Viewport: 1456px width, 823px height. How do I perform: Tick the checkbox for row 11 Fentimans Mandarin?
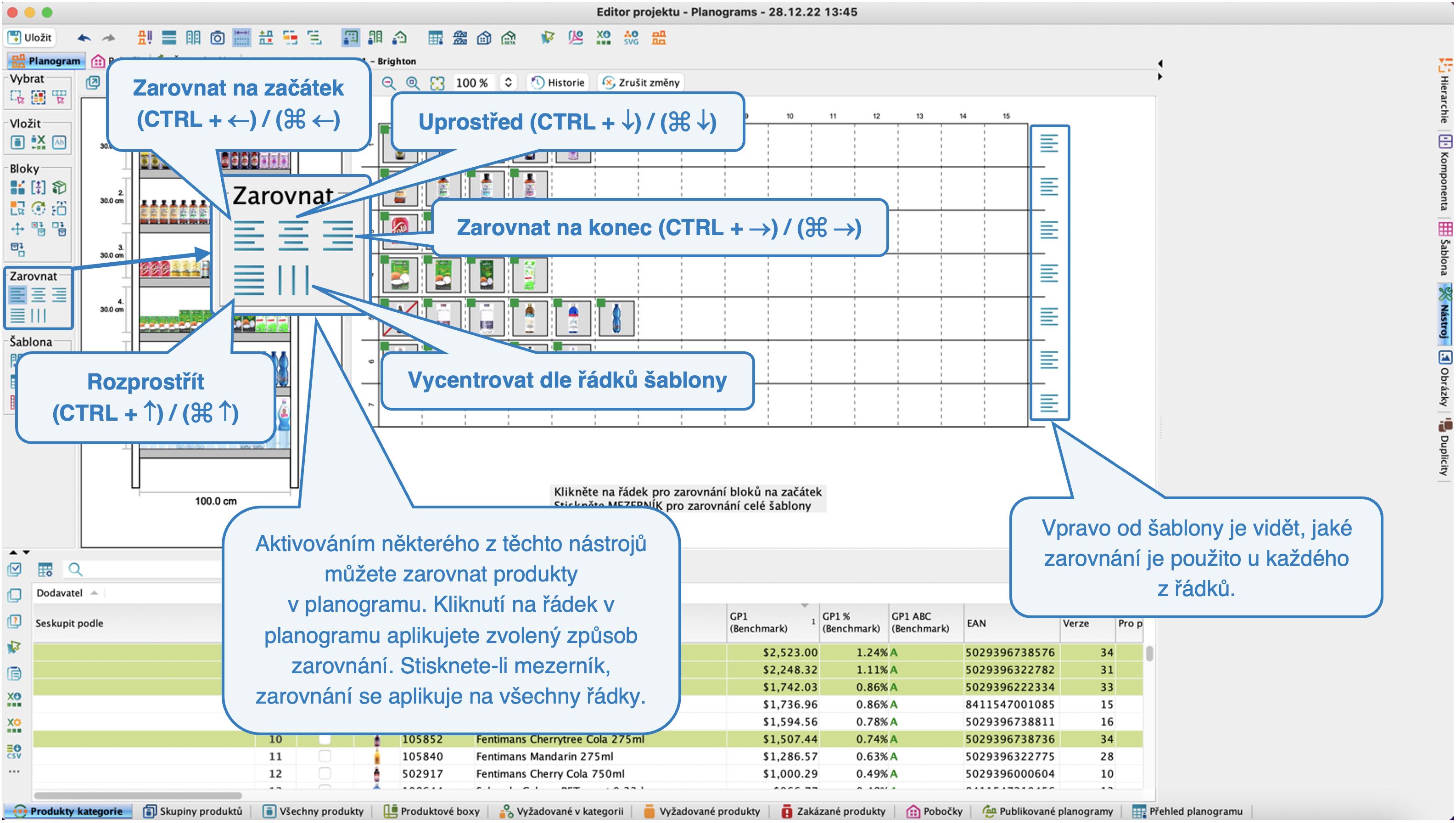[325, 756]
